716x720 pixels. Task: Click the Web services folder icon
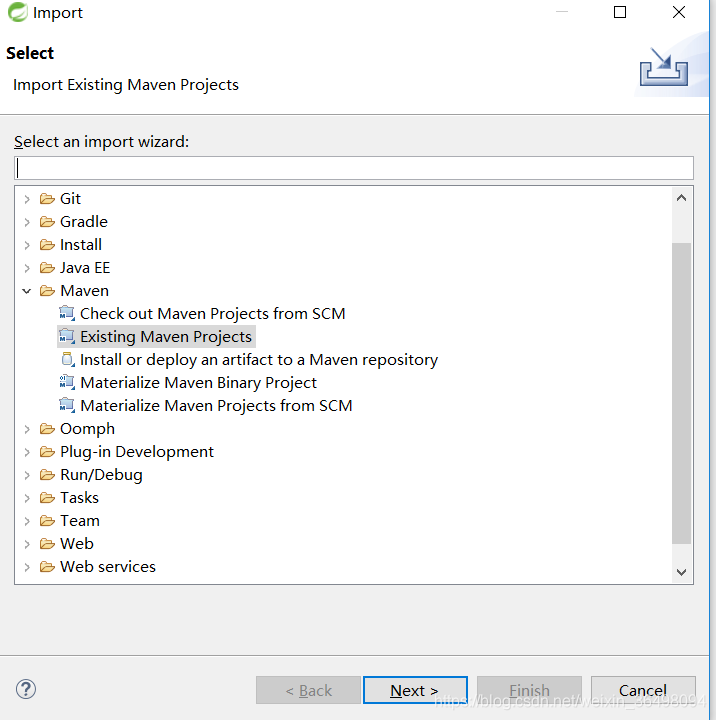point(47,567)
